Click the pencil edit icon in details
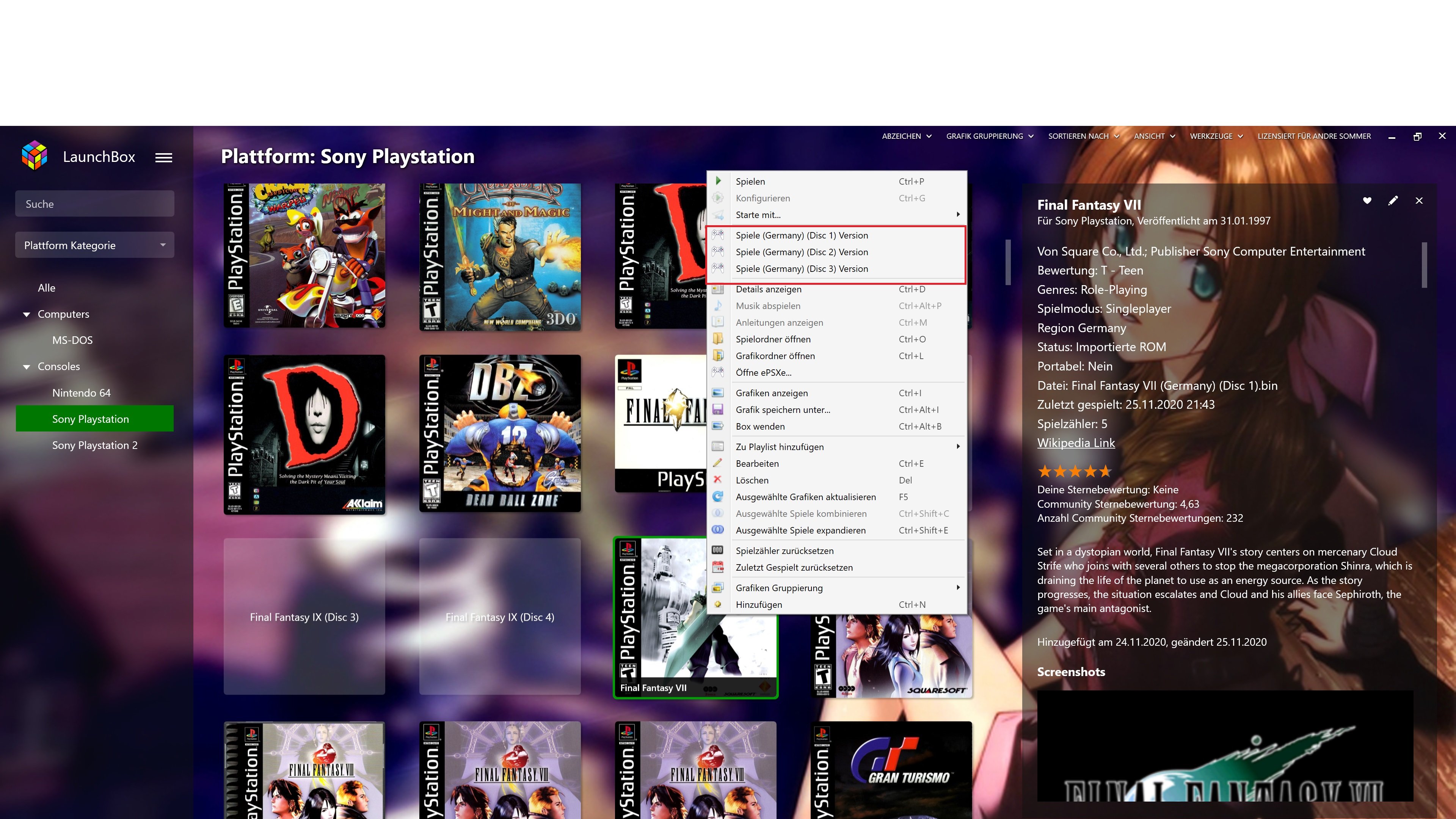Image resolution: width=1456 pixels, height=819 pixels. 1393,201
